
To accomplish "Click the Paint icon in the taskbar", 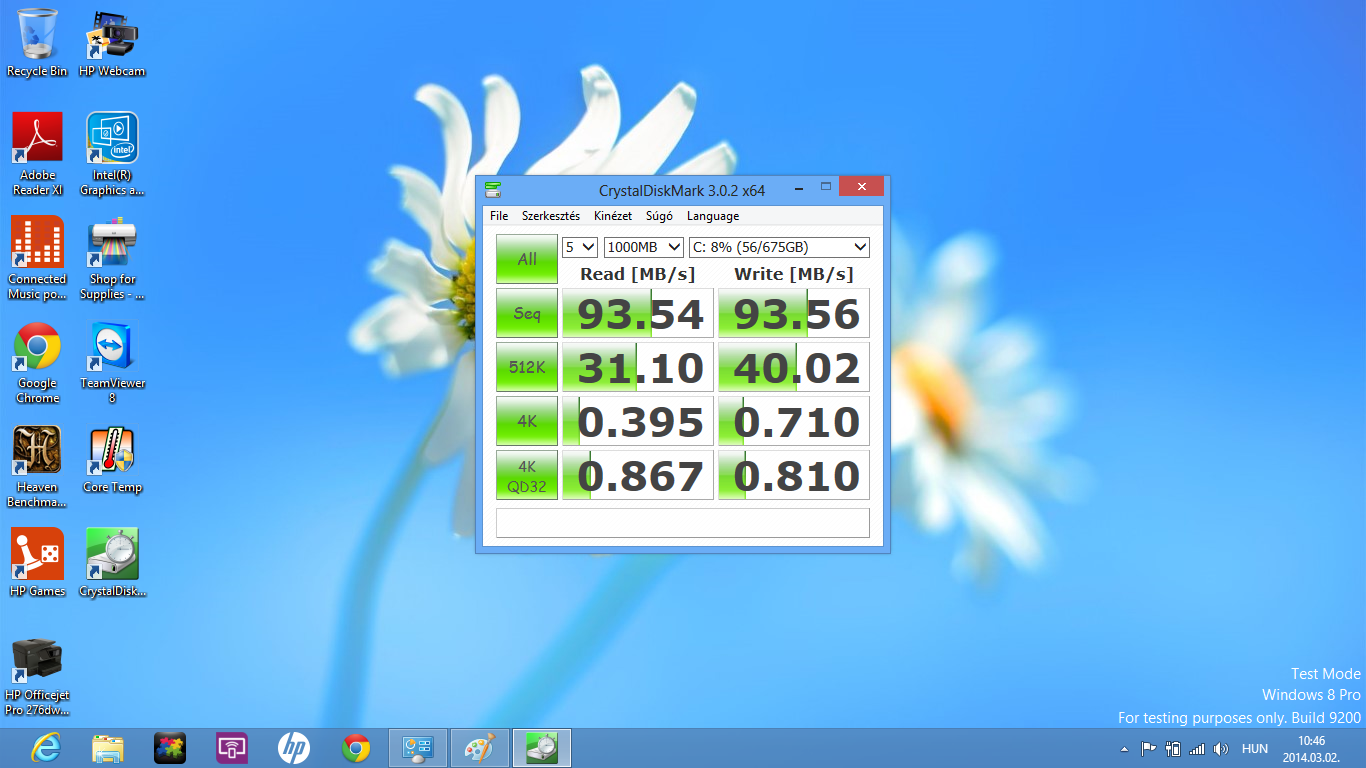I will 480,748.
